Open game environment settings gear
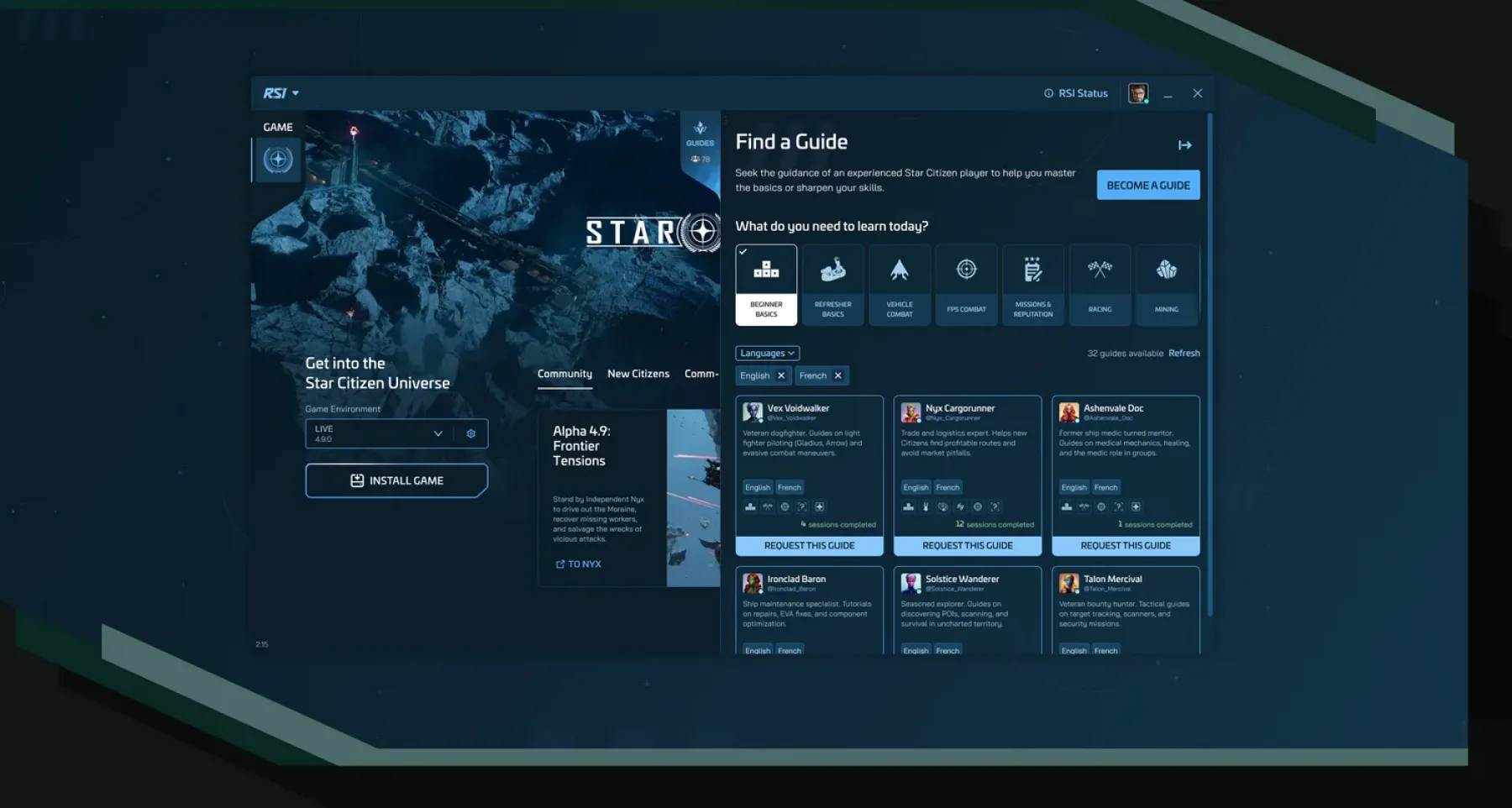 click(x=470, y=433)
